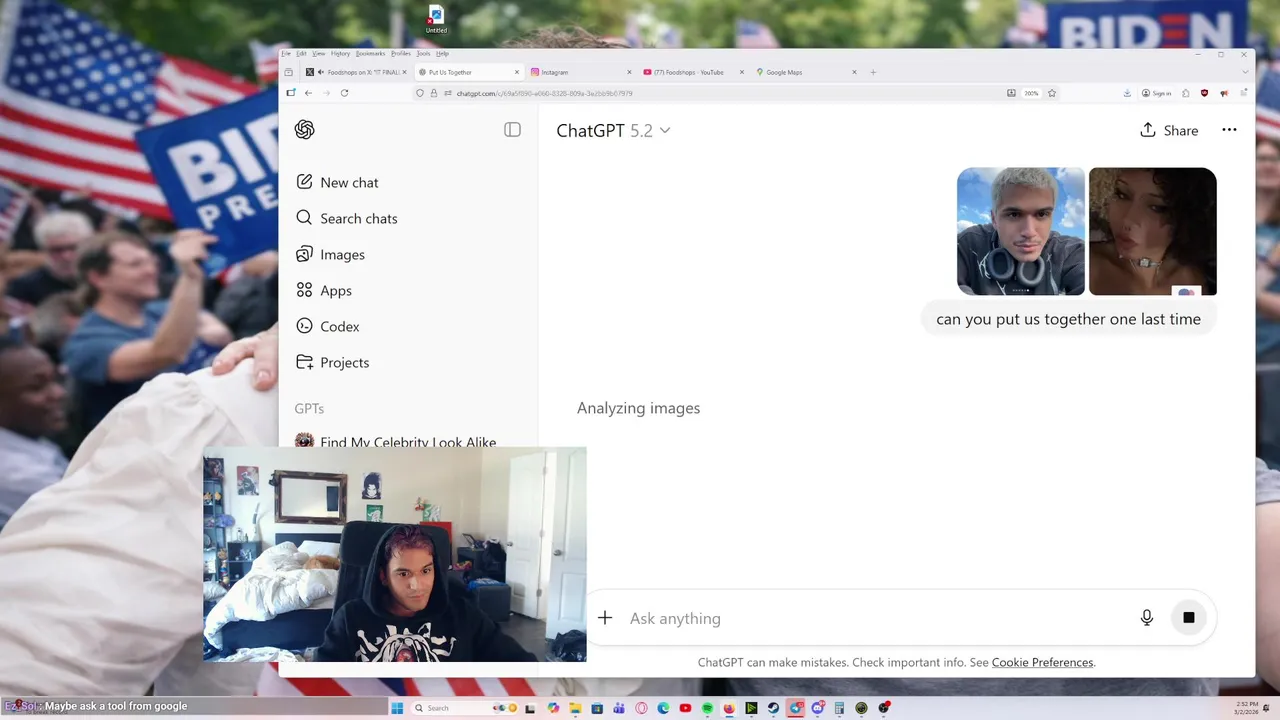Open Search chats
Image resolution: width=1280 pixels, height=720 pixels.
tap(347, 218)
